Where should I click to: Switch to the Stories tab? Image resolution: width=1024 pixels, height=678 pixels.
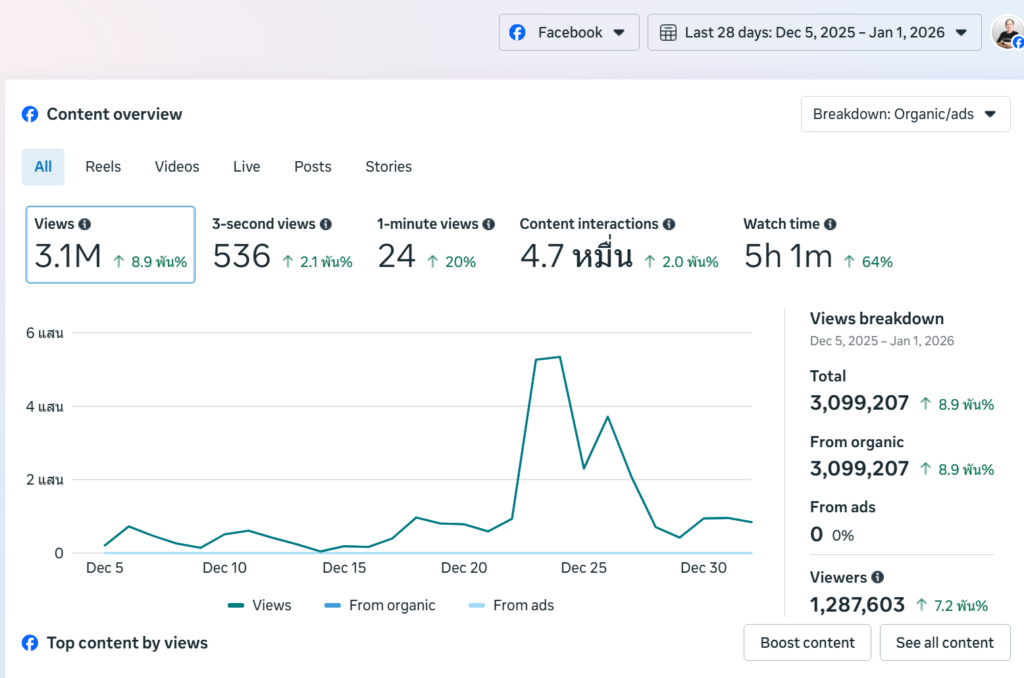(388, 167)
